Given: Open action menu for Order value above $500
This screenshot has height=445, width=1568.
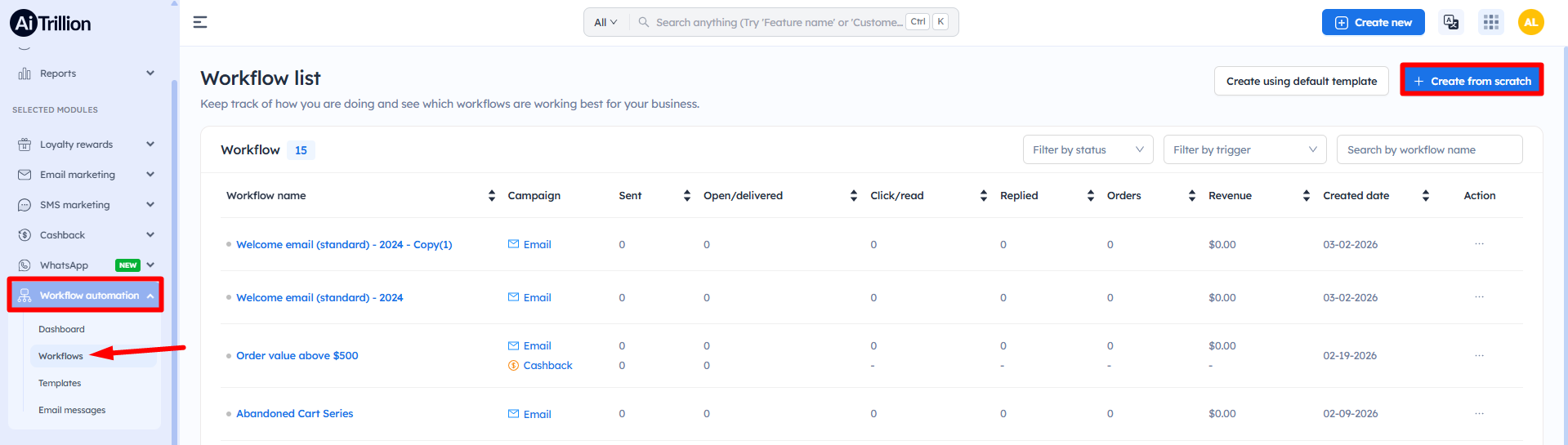Looking at the screenshot, I should [x=1479, y=356].
